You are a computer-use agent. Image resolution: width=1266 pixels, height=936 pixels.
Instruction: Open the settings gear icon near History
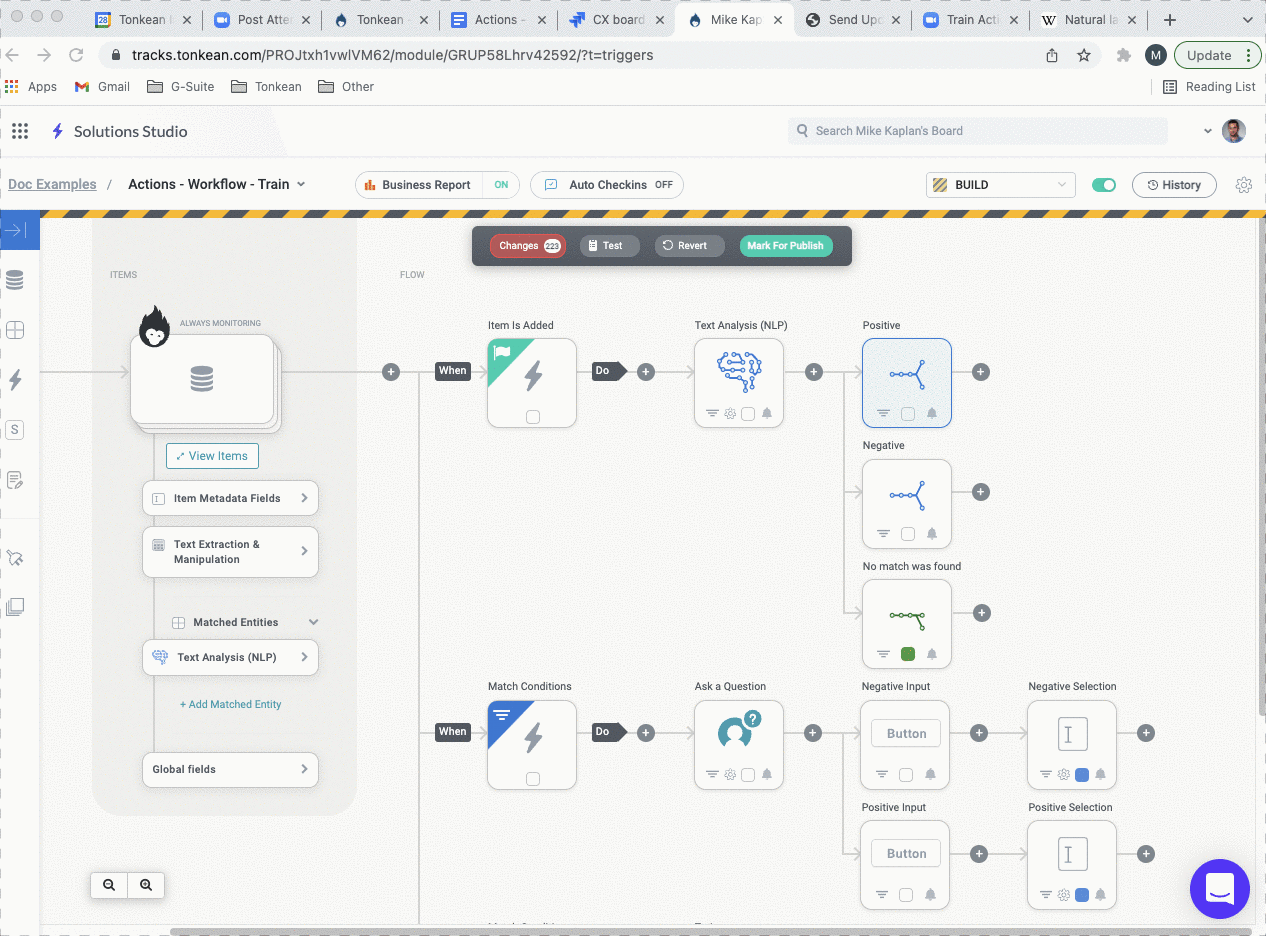click(x=1243, y=185)
